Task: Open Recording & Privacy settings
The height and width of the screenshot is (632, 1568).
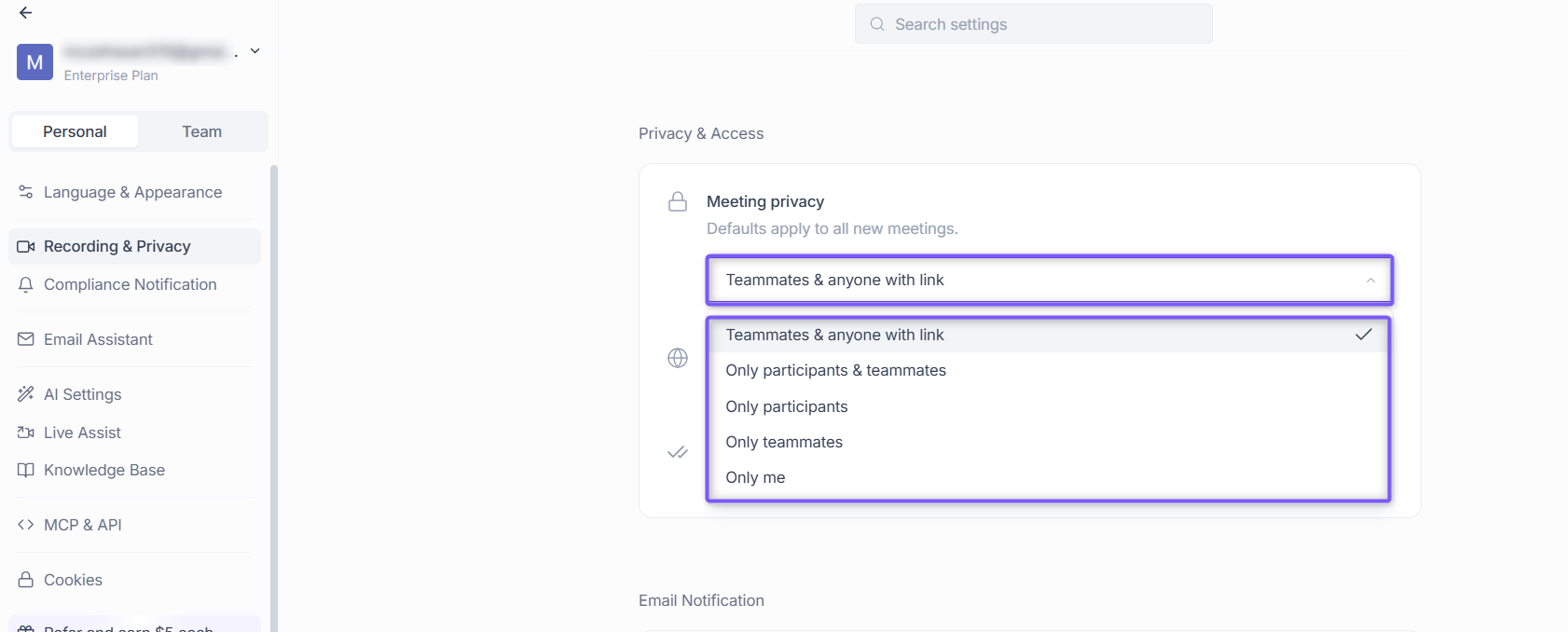Action: pos(134,246)
